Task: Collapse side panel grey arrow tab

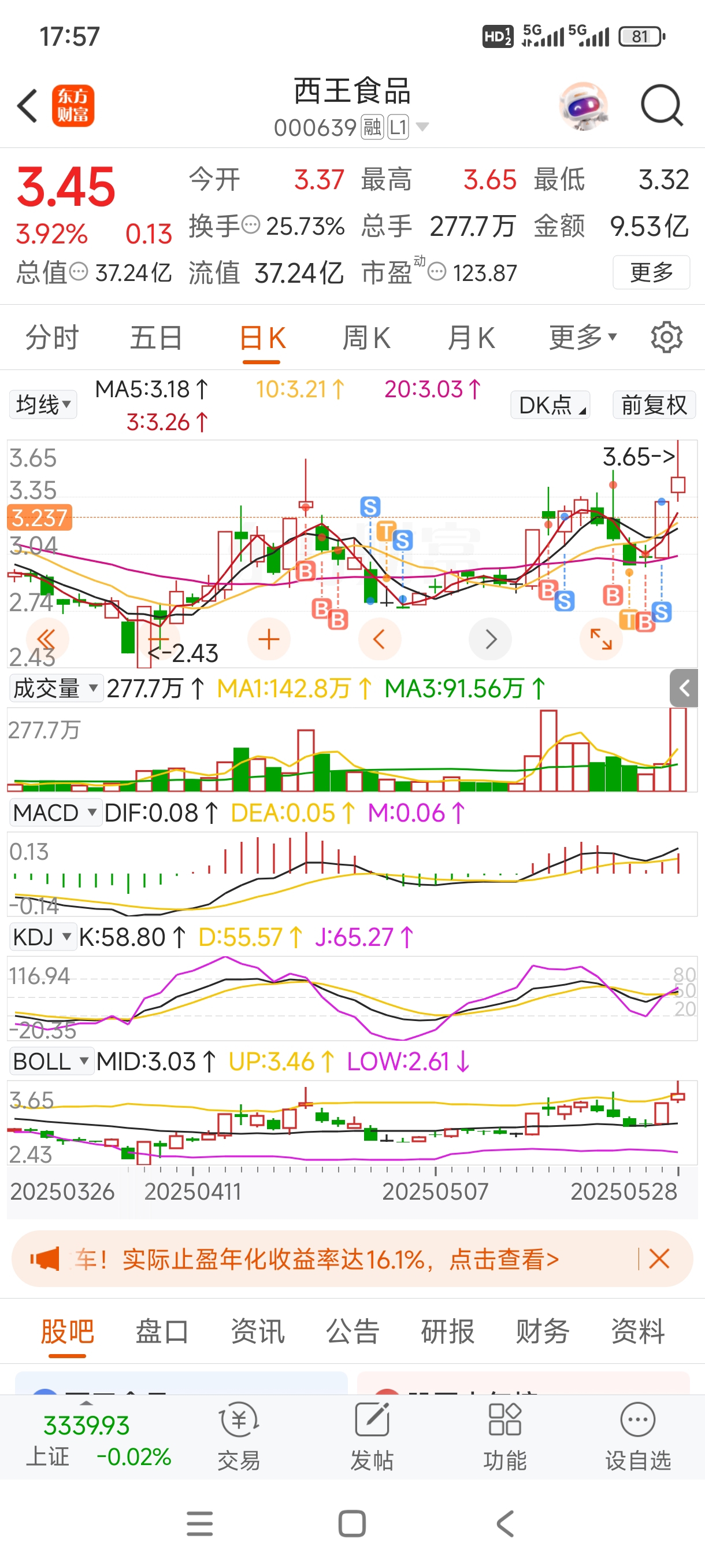Action: point(684,689)
